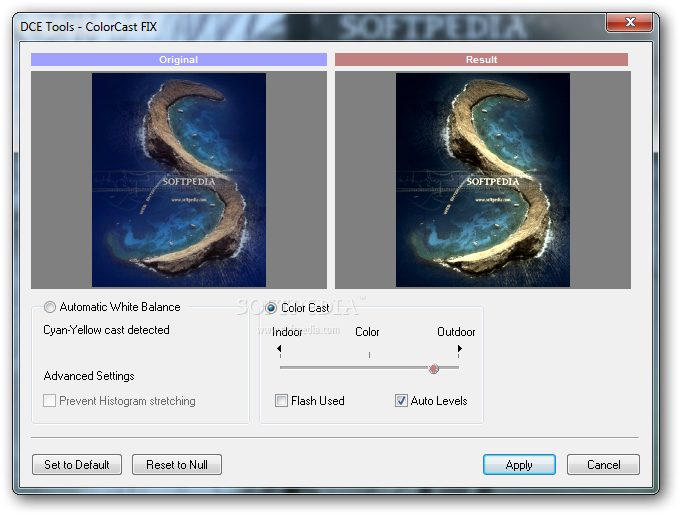Select the Color Cast radio option
The height and width of the screenshot is (515, 680).
(271, 308)
